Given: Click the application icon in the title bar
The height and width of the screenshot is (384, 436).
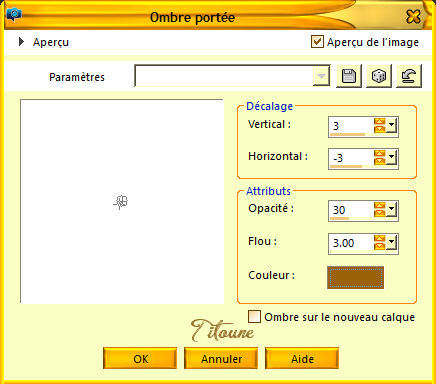Looking at the screenshot, I should [x=14, y=15].
